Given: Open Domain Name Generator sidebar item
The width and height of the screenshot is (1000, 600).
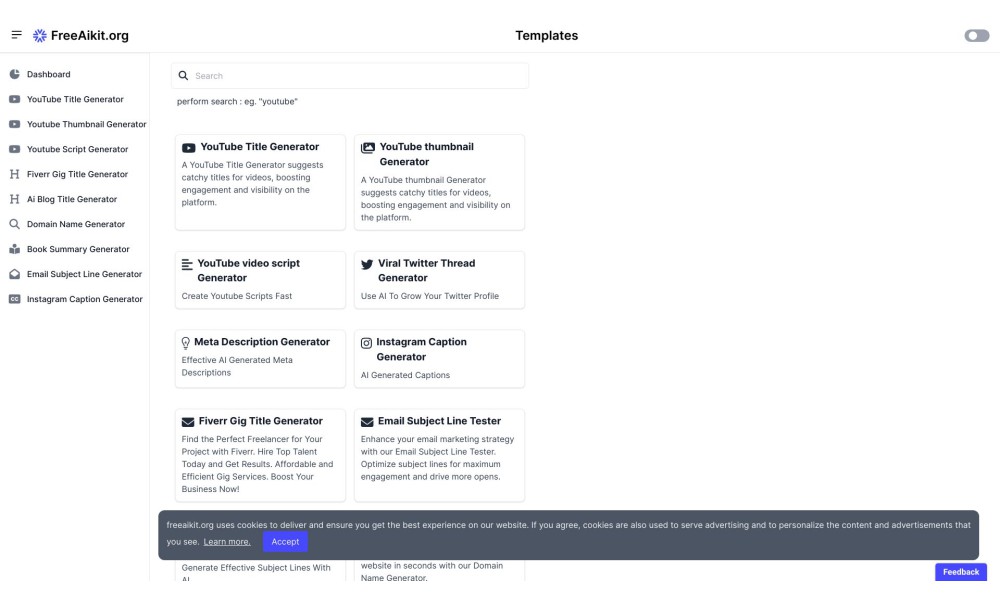Looking at the screenshot, I should 76,224.
